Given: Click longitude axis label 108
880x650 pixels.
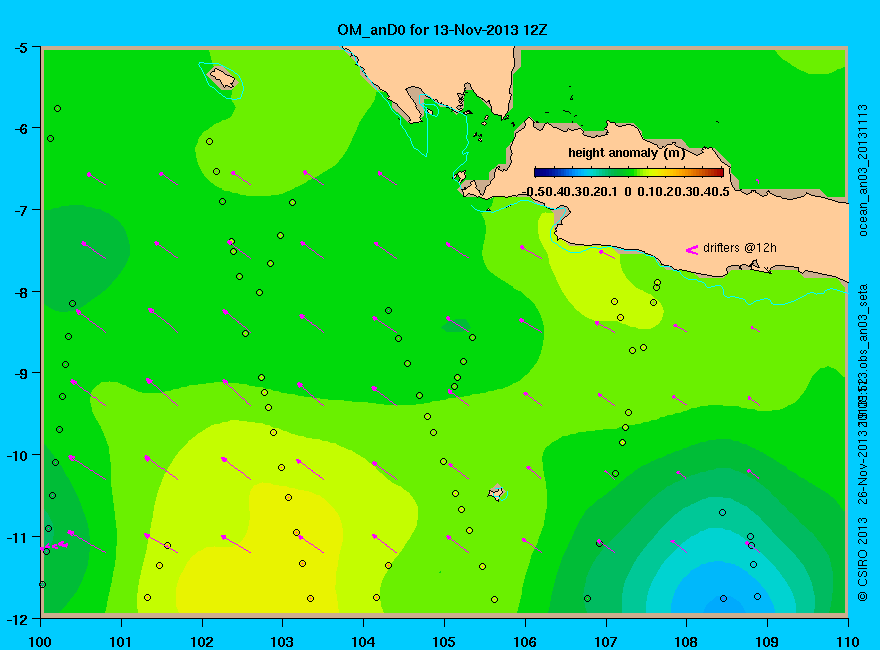Looking at the screenshot, I should pyautogui.click(x=686, y=642).
